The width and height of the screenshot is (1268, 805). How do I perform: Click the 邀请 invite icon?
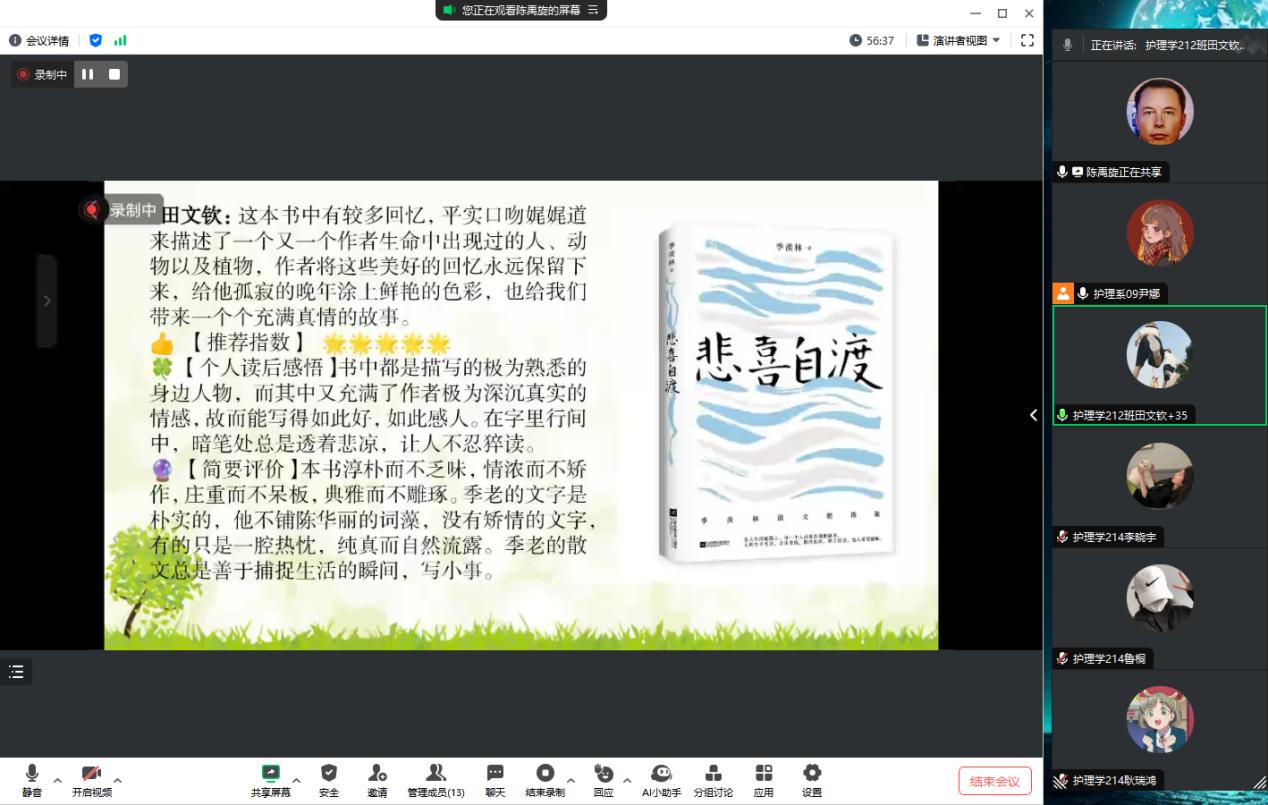[377, 779]
